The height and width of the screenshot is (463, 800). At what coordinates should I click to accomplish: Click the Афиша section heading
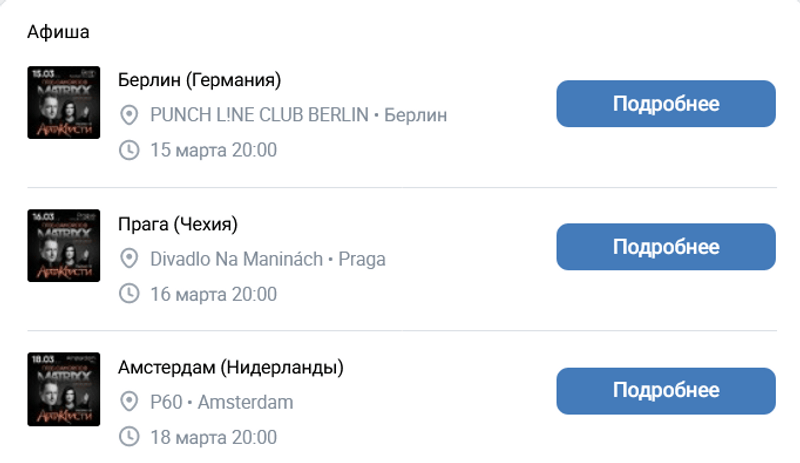click(x=58, y=32)
